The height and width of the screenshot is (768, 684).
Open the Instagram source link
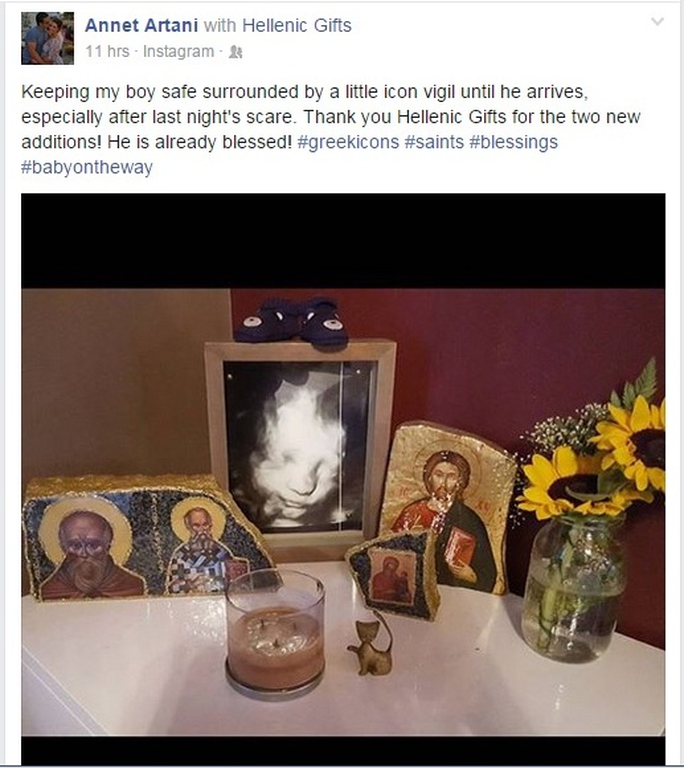click(178, 51)
